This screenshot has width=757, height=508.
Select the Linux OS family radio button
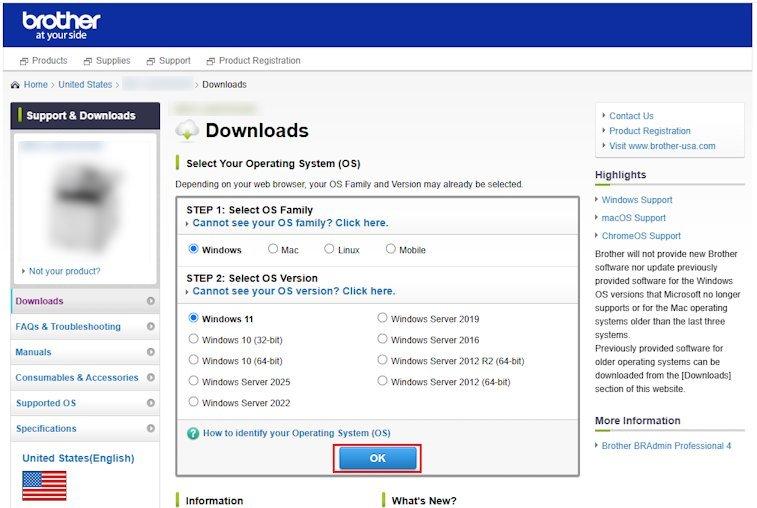[329, 249]
